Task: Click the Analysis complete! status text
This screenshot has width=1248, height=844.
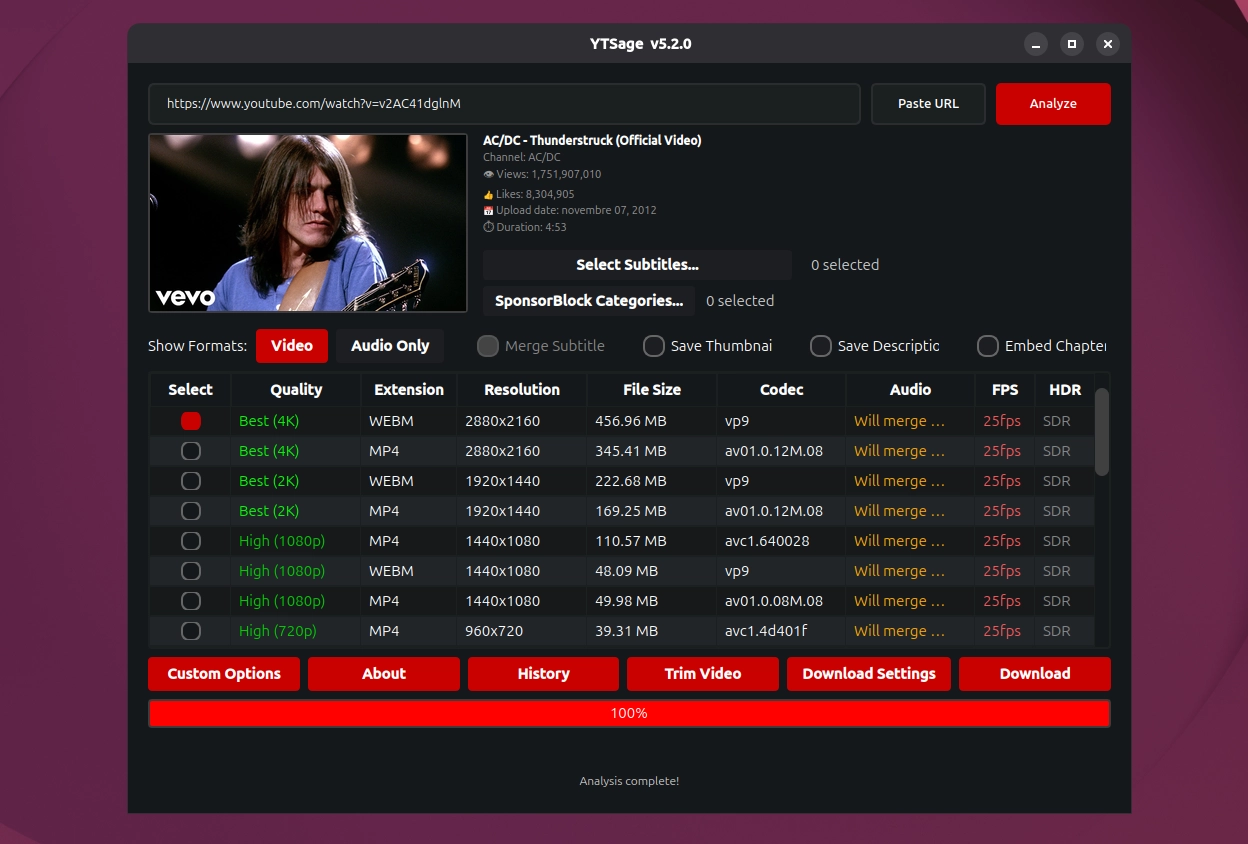Action: pyautogui.click(x=629, y=781)
